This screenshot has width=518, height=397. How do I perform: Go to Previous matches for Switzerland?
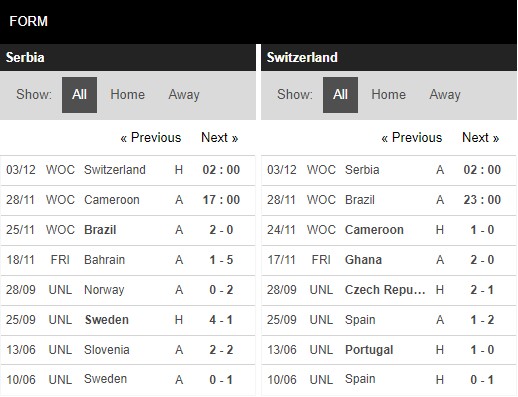[412, 138]
